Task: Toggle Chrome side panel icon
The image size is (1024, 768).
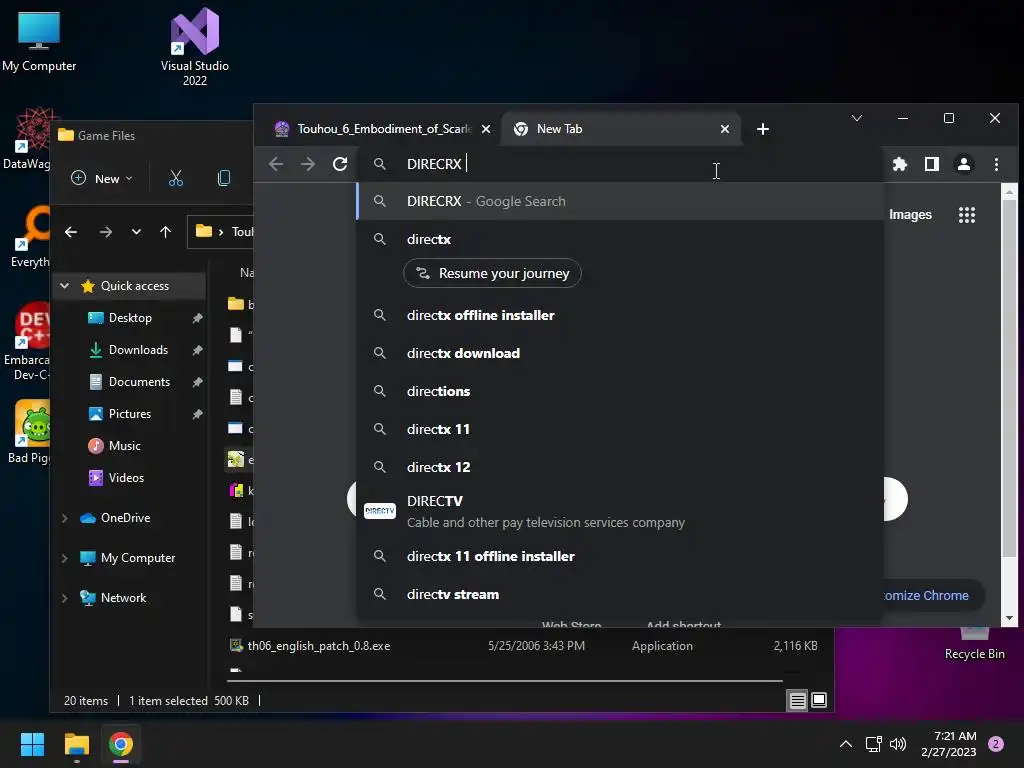Action: 932,164
